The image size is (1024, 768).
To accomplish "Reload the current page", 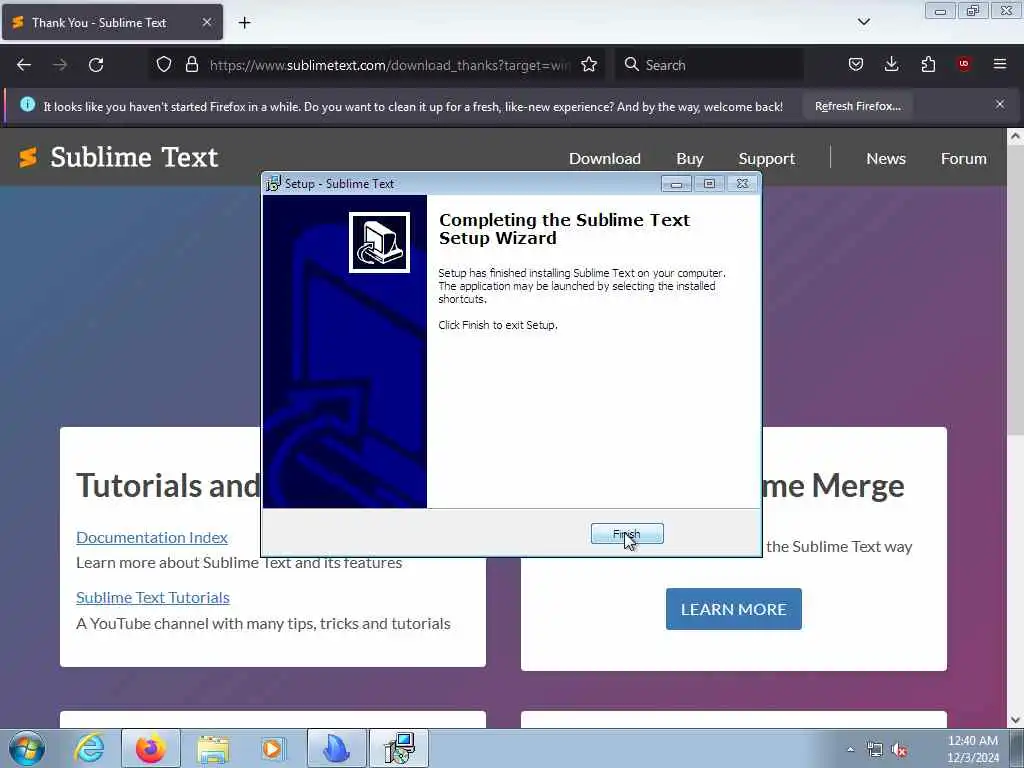I will [96, 65].
